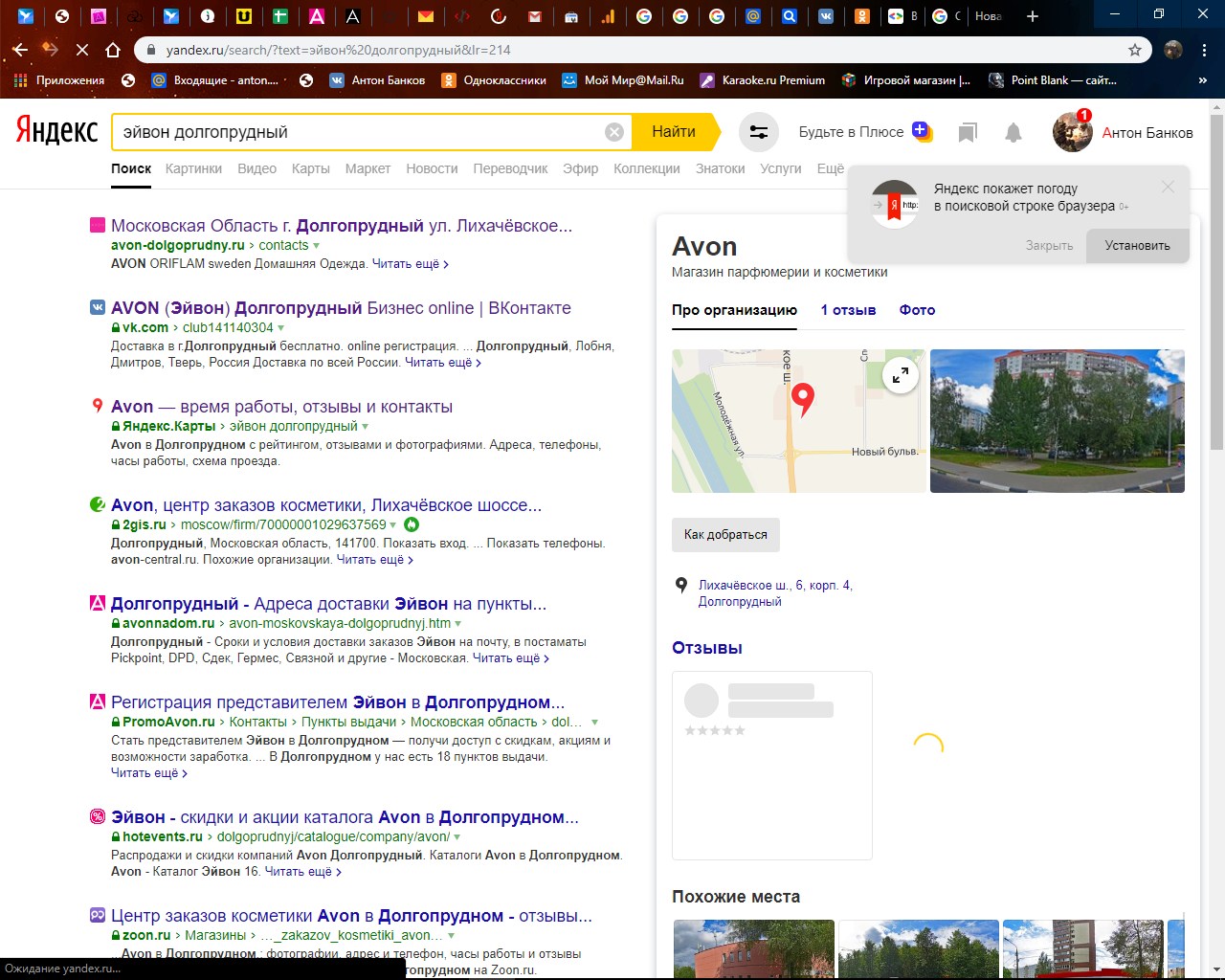Viewport: 1225px width, 980px height.
Task: Click the page vertical scrollbar
Action: pyautogui.click(x=1216, y=282)
